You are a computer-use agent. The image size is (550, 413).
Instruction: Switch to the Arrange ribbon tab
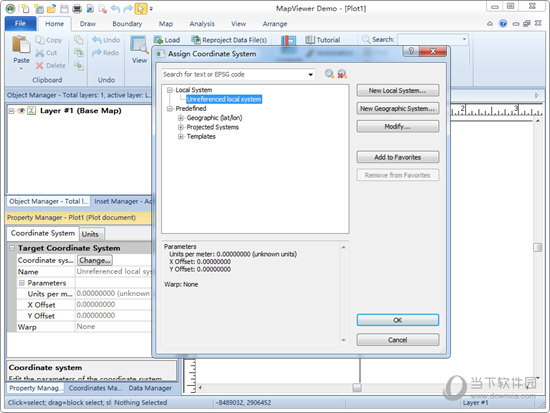click(x=275, y=24)
